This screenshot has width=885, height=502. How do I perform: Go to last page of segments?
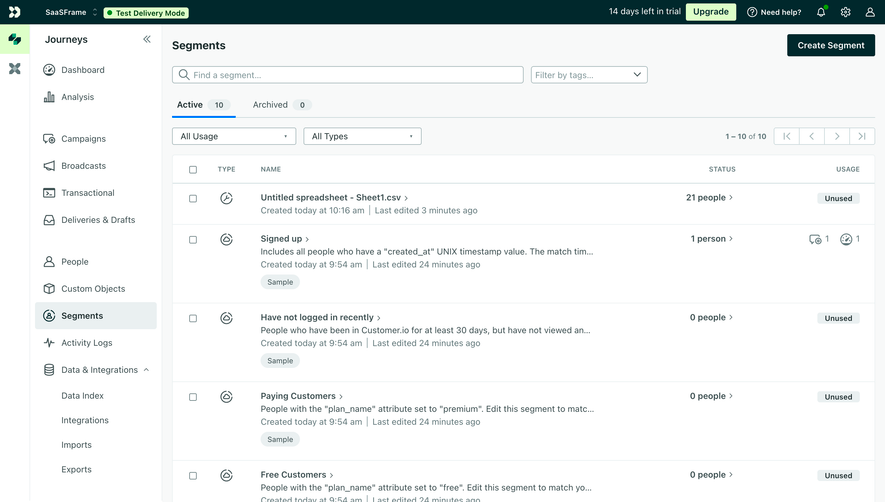point(862,136)
